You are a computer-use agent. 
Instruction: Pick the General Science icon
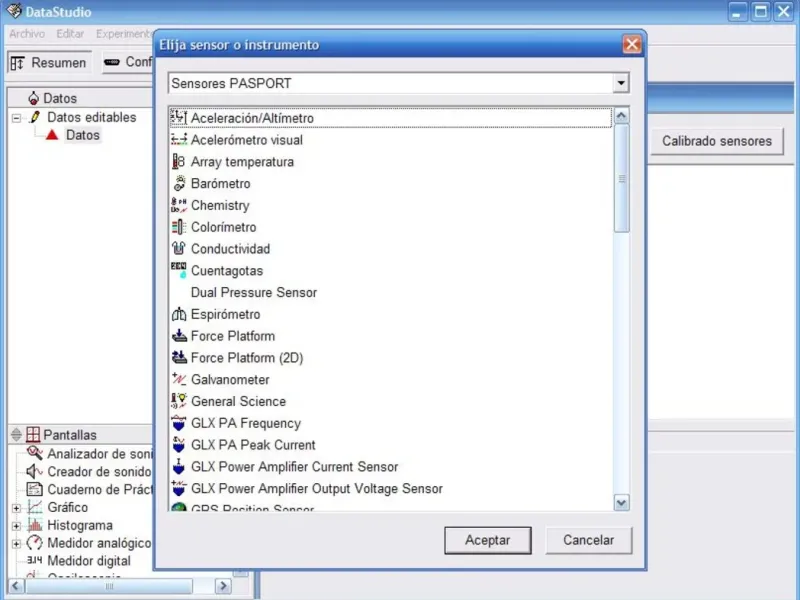(179, 401)
